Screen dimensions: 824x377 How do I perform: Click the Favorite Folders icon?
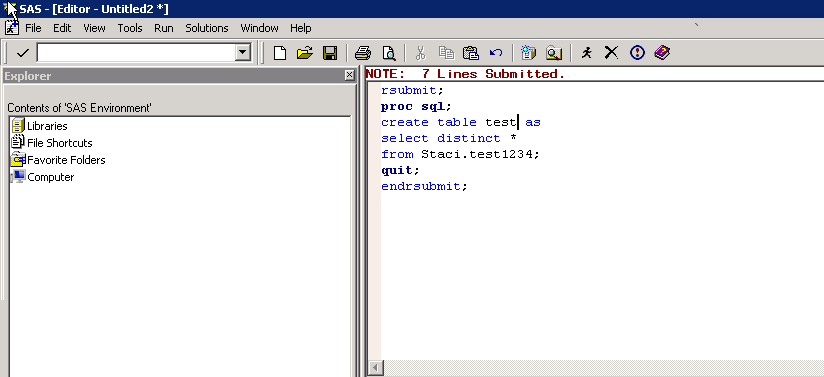pyautogui.click(x=18, y=159)
